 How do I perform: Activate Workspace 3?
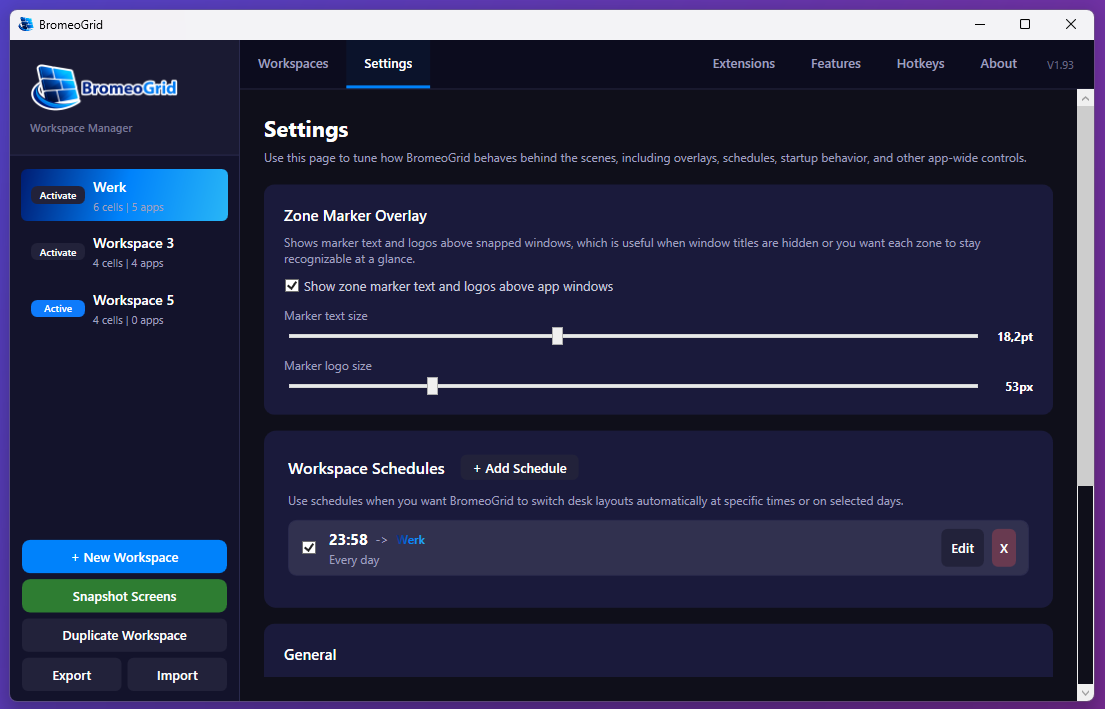pyautogui.click(x=58, y=252)
